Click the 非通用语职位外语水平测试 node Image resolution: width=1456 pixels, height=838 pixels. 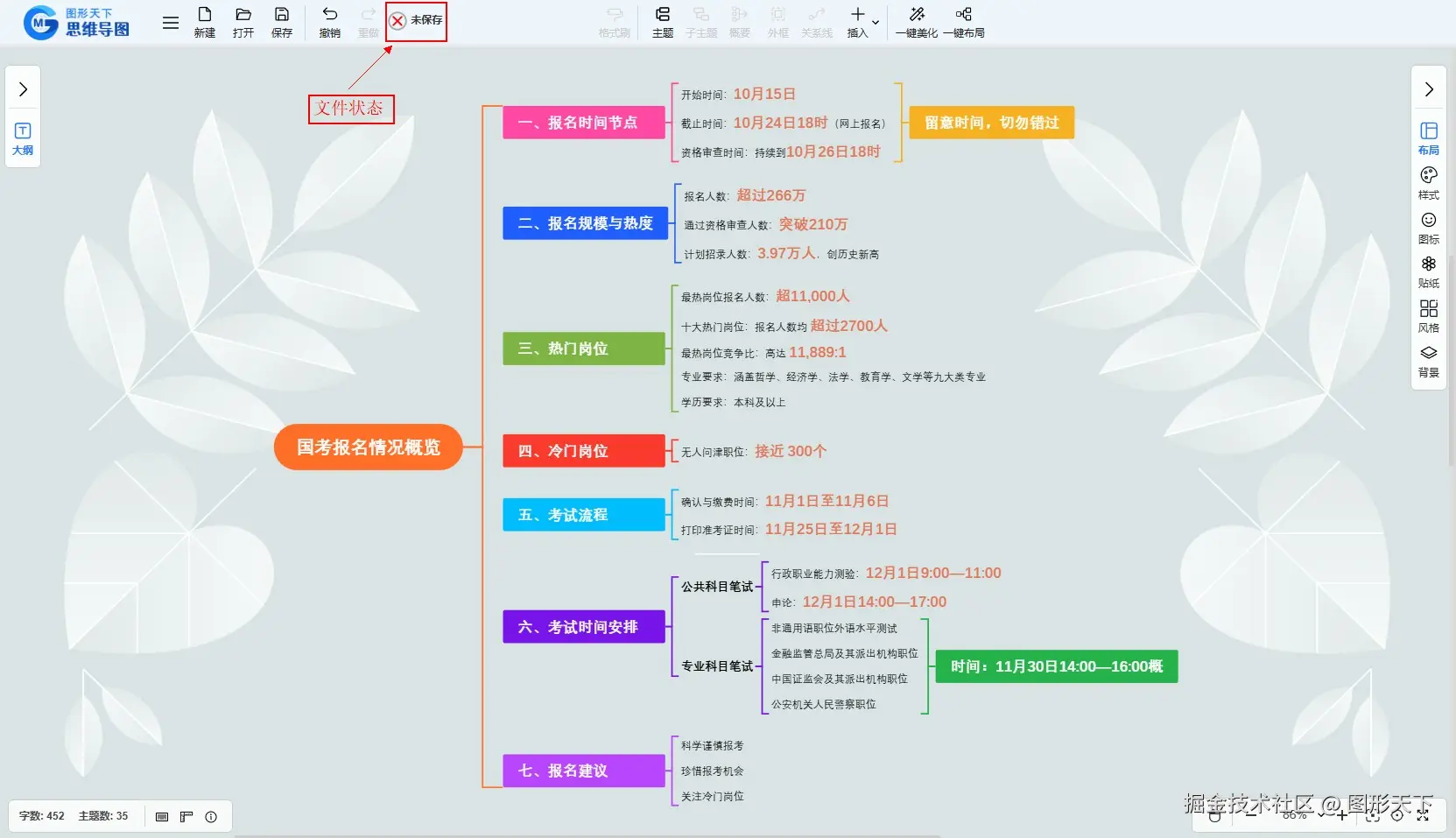tap(834, 628)
